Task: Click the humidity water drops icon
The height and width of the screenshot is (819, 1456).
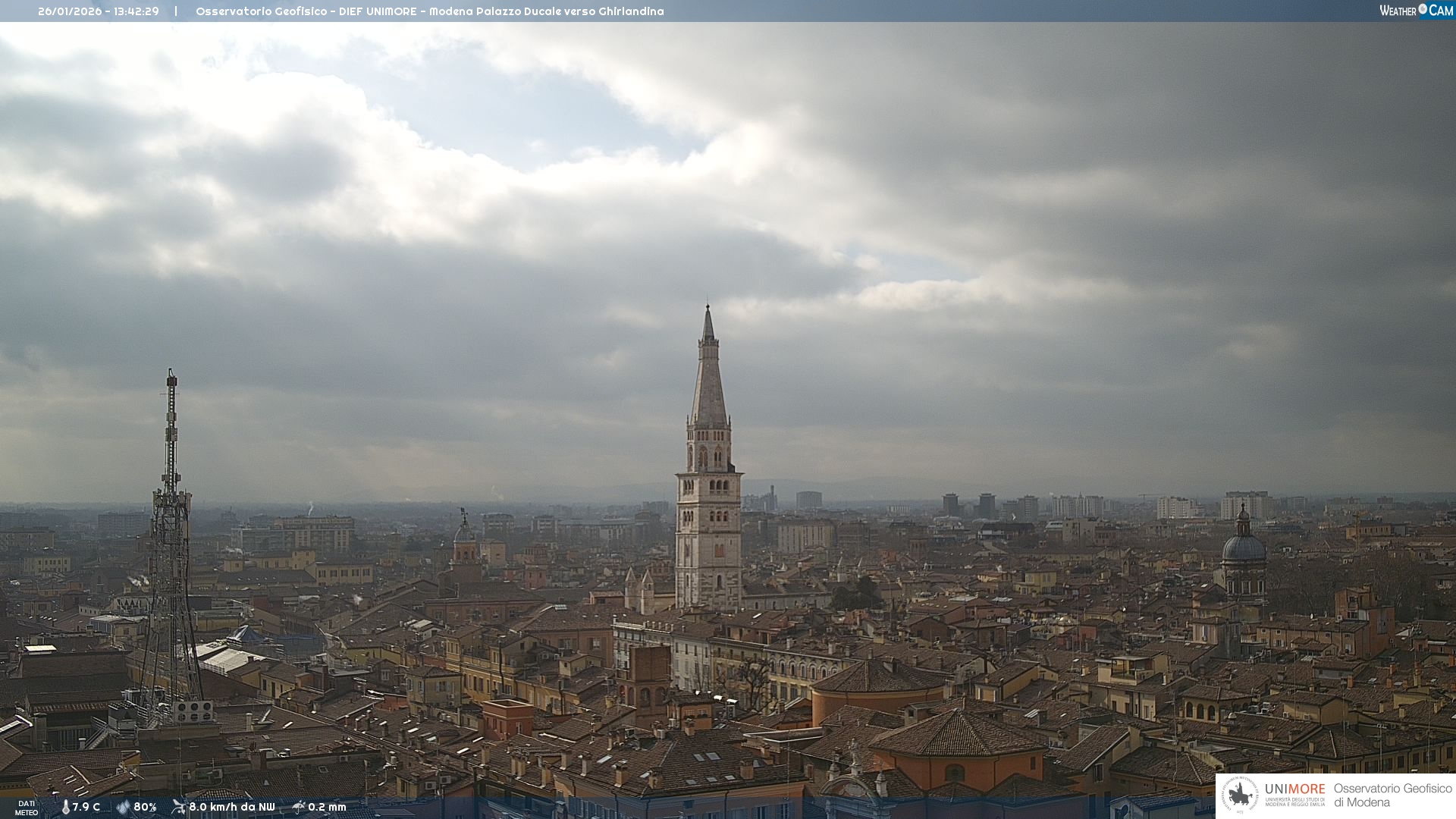Action: [123, 807]
